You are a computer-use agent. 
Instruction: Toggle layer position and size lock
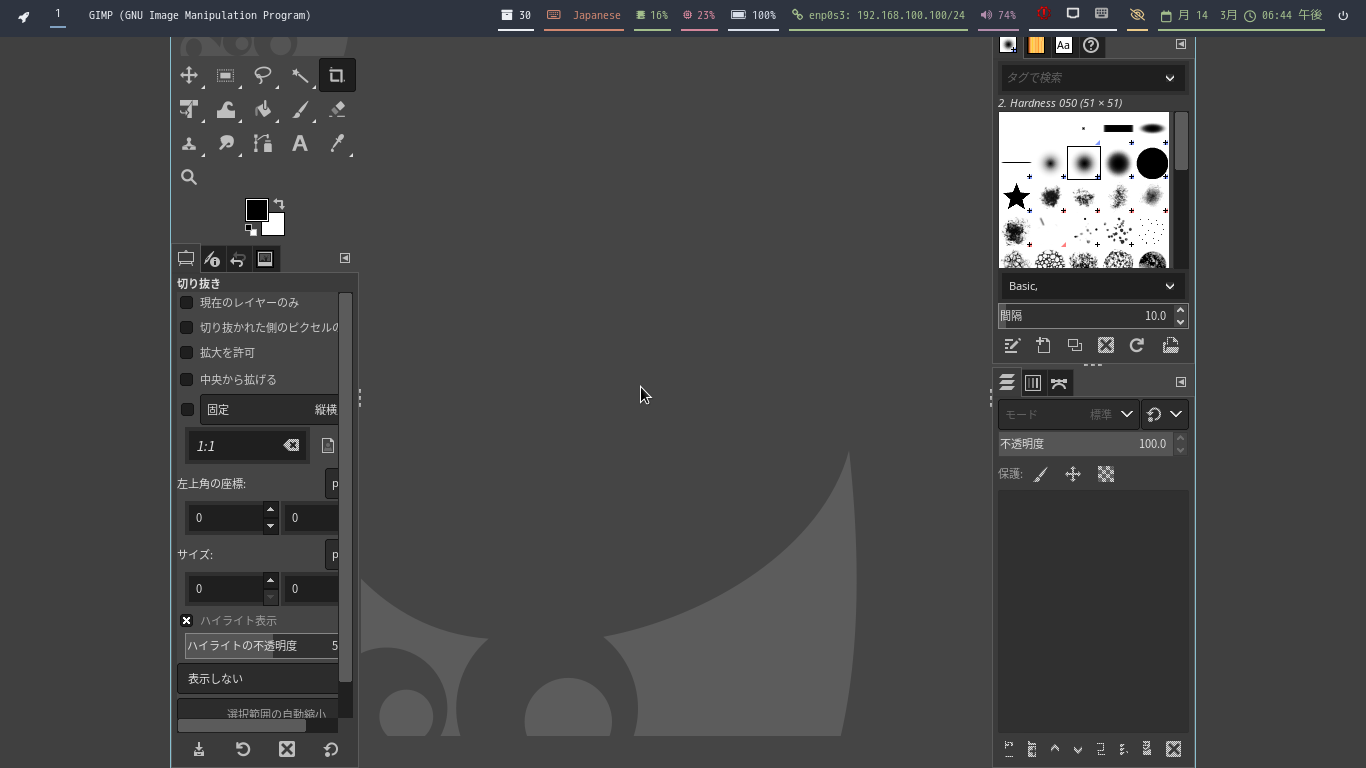click(x=1073, y=475)
